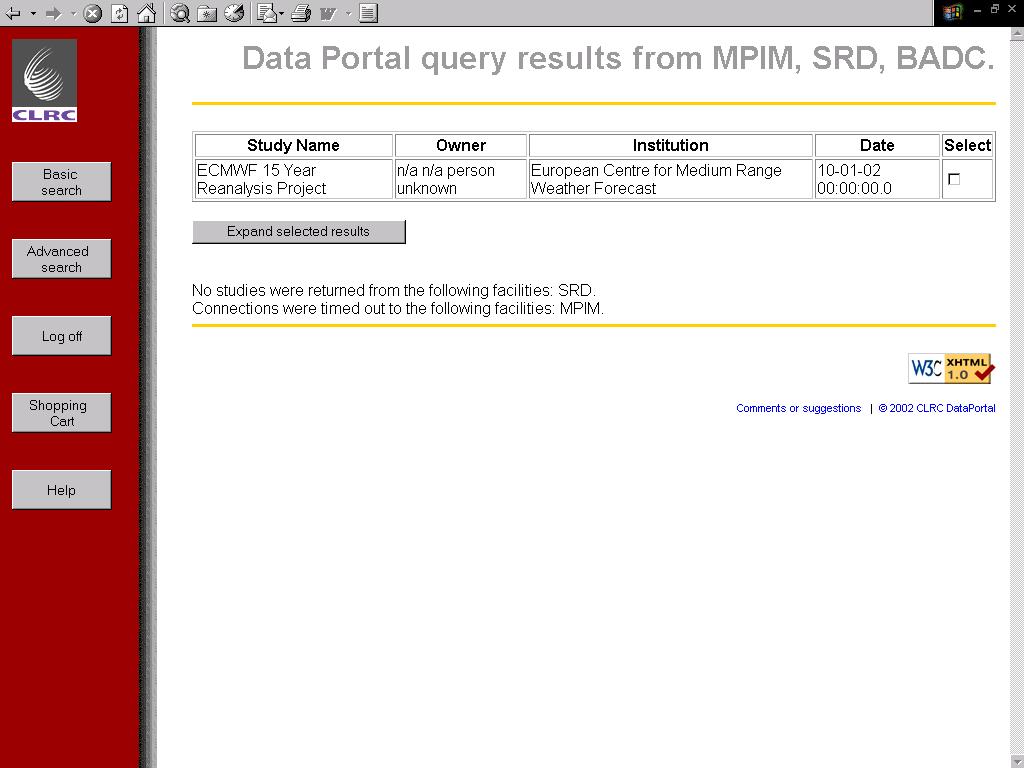
Task: Click the CLRC logo image
Action: tap(44, 80)
